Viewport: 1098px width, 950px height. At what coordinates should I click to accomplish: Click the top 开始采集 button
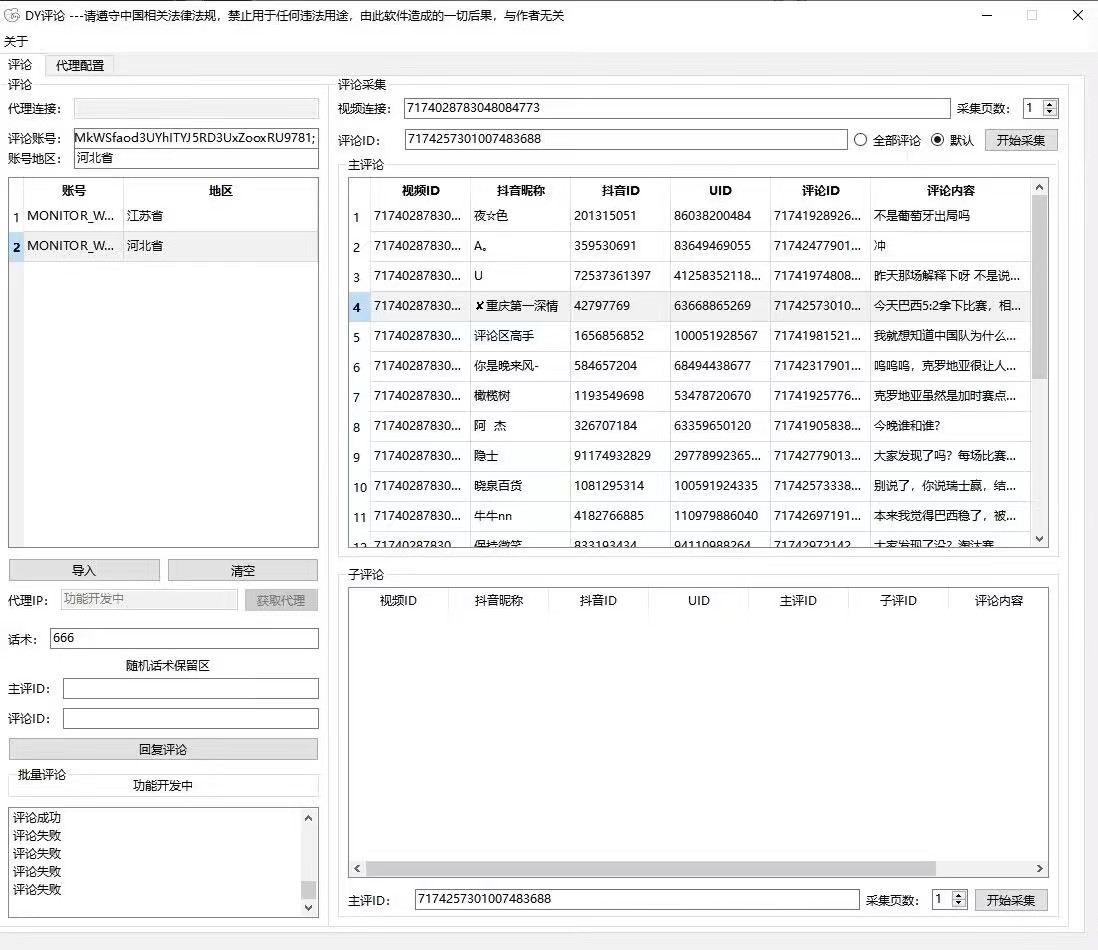click(x=1020, y=140)
